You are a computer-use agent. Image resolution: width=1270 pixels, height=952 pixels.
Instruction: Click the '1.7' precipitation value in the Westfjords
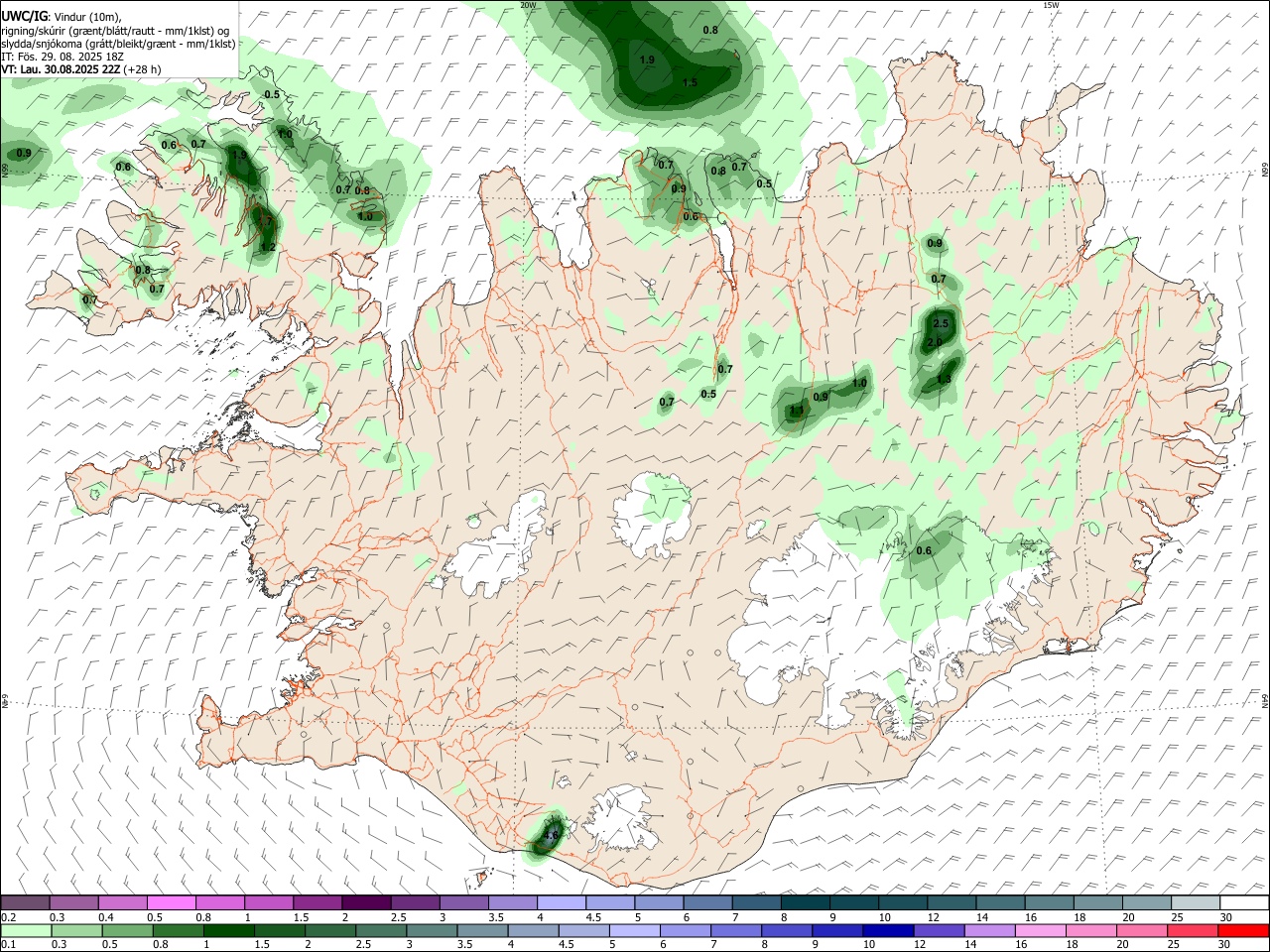263,221
